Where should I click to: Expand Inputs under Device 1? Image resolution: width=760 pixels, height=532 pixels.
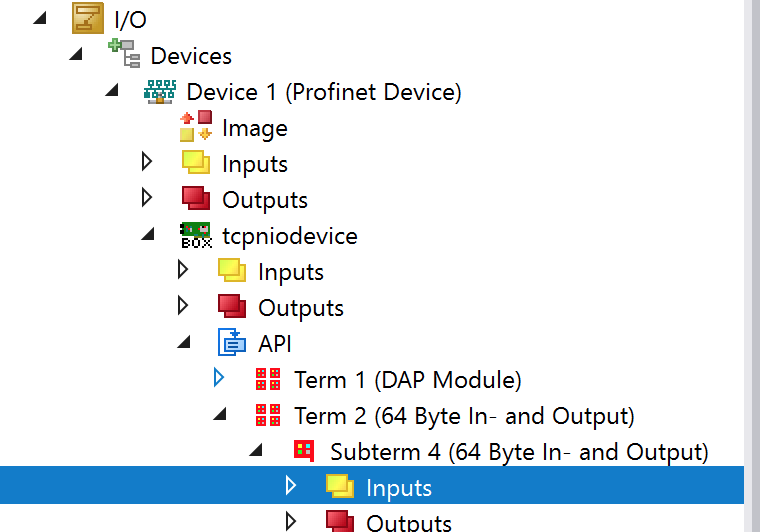pyautogui.click(x=147, y=162)
